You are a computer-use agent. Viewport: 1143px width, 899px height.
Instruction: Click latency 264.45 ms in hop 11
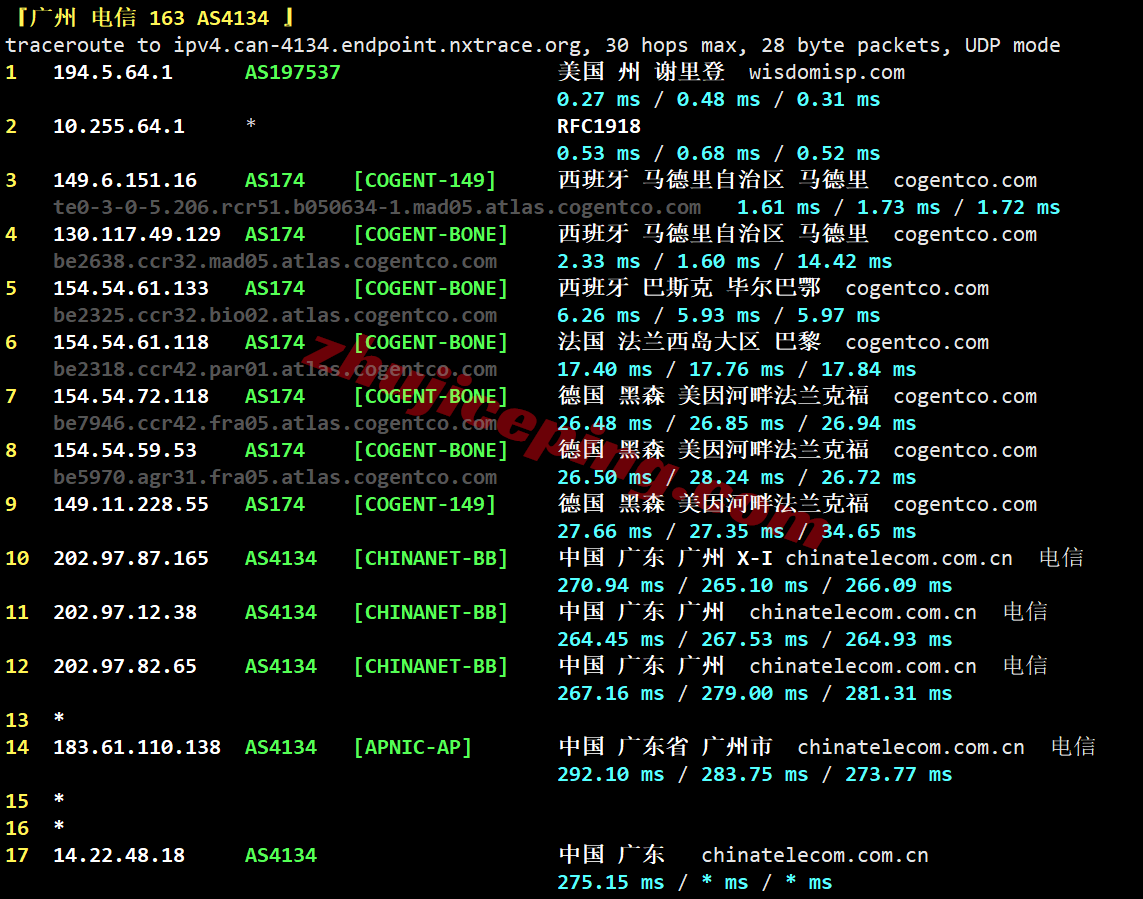(x=611, y=639)
